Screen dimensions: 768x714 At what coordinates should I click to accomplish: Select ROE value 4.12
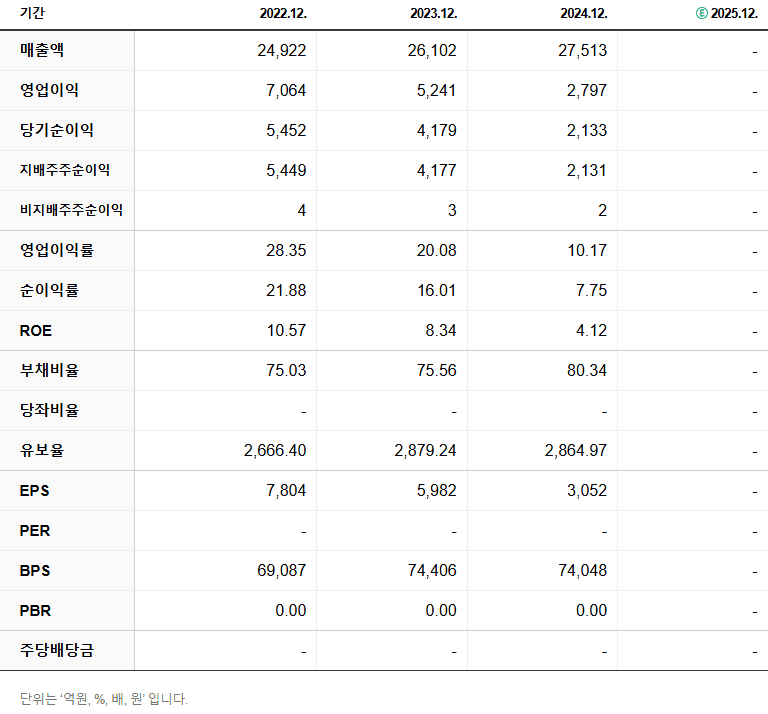tap(591, 331)
